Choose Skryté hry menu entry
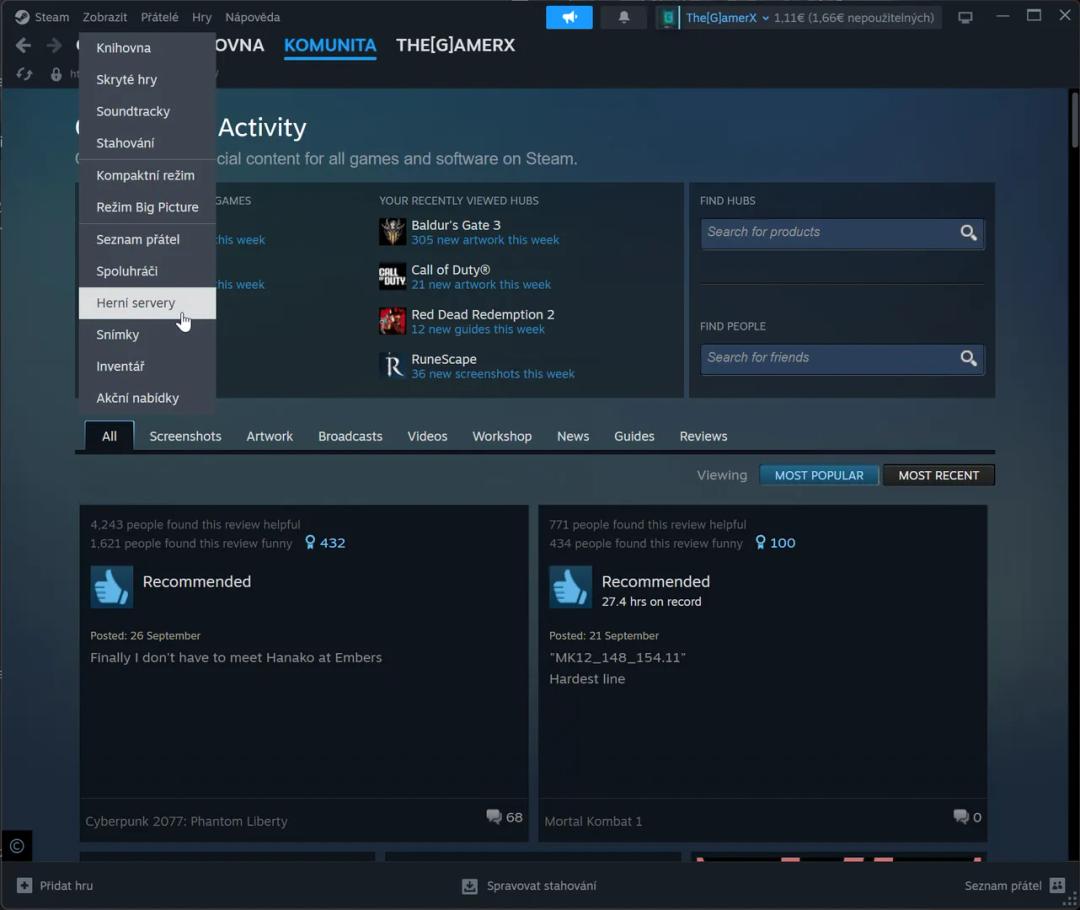This screenshot has width=1080, height=910. pyautogui.click(x=147, y=80)
